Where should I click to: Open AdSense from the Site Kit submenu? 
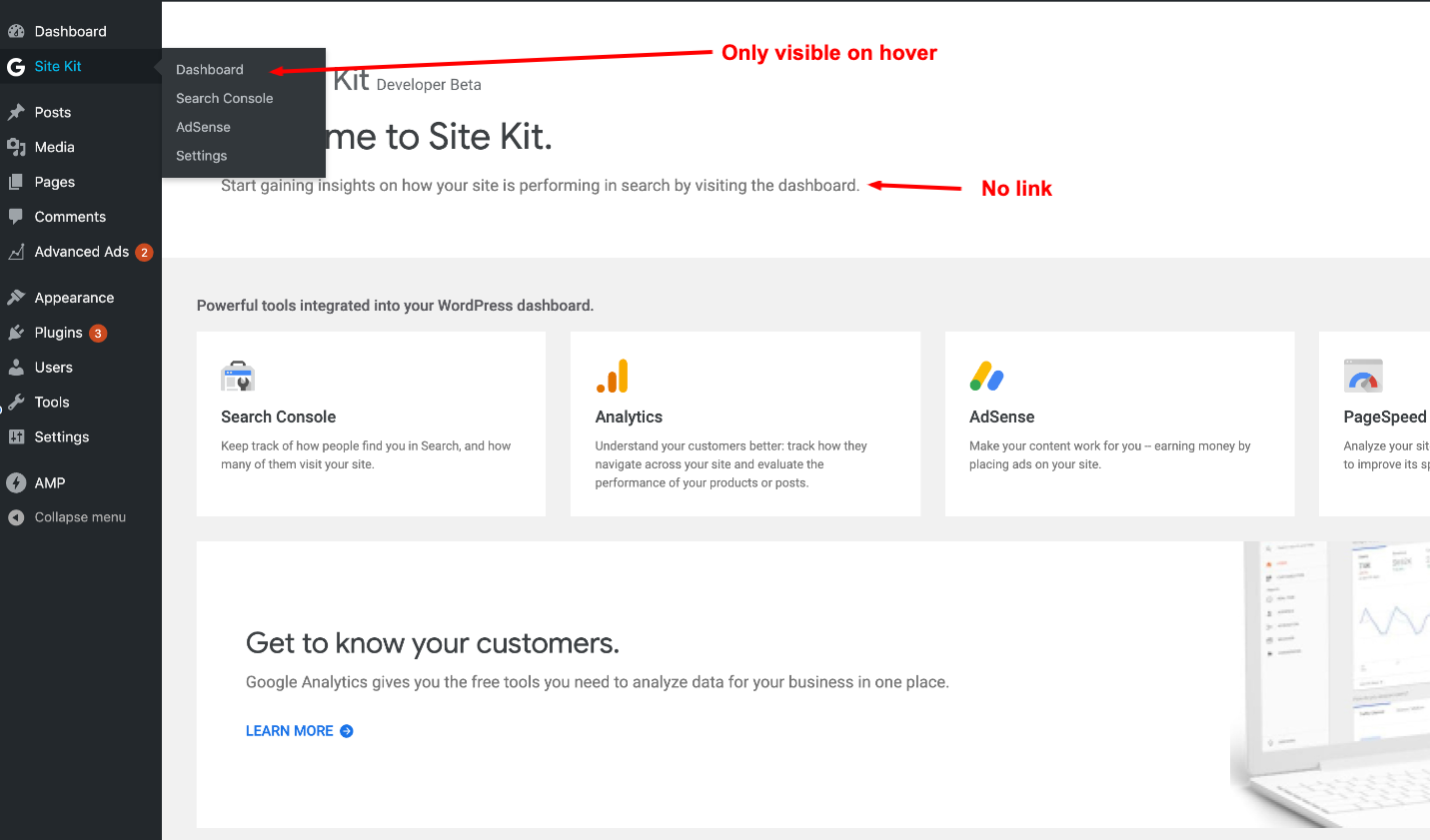coord(203,127)
